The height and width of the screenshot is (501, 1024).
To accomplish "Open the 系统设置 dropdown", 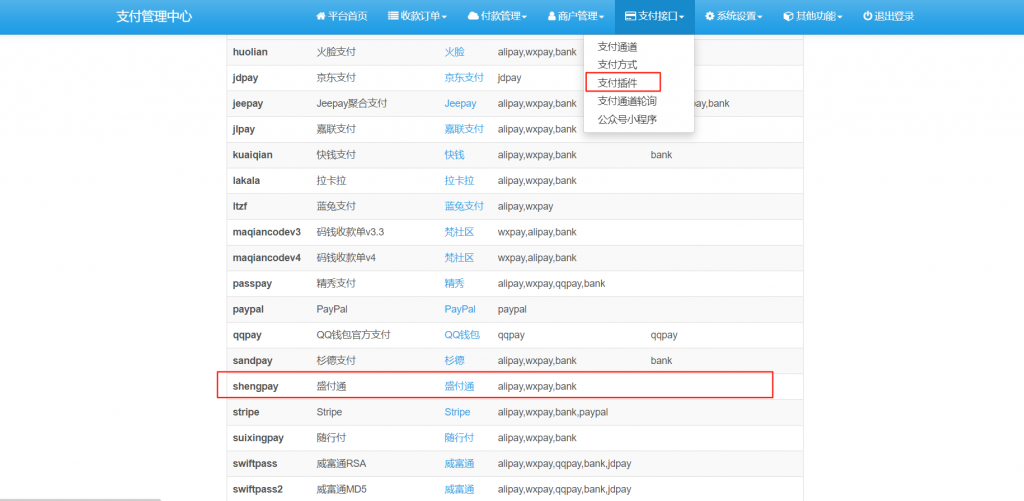I will 733,17.
